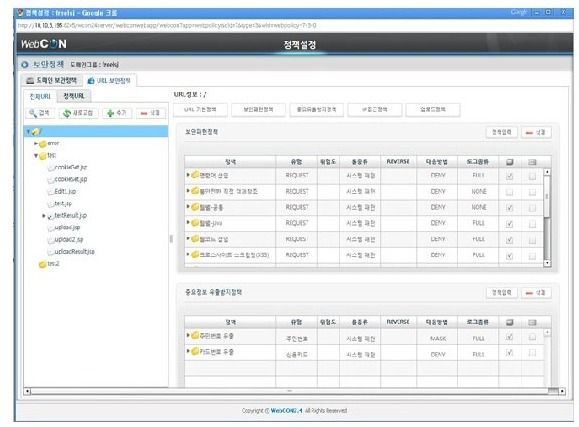The height and width of the screenshot is (427, 579).
Task: Click the folder icon of 웹쉘-공통 policy
Action: pos(195,207)
